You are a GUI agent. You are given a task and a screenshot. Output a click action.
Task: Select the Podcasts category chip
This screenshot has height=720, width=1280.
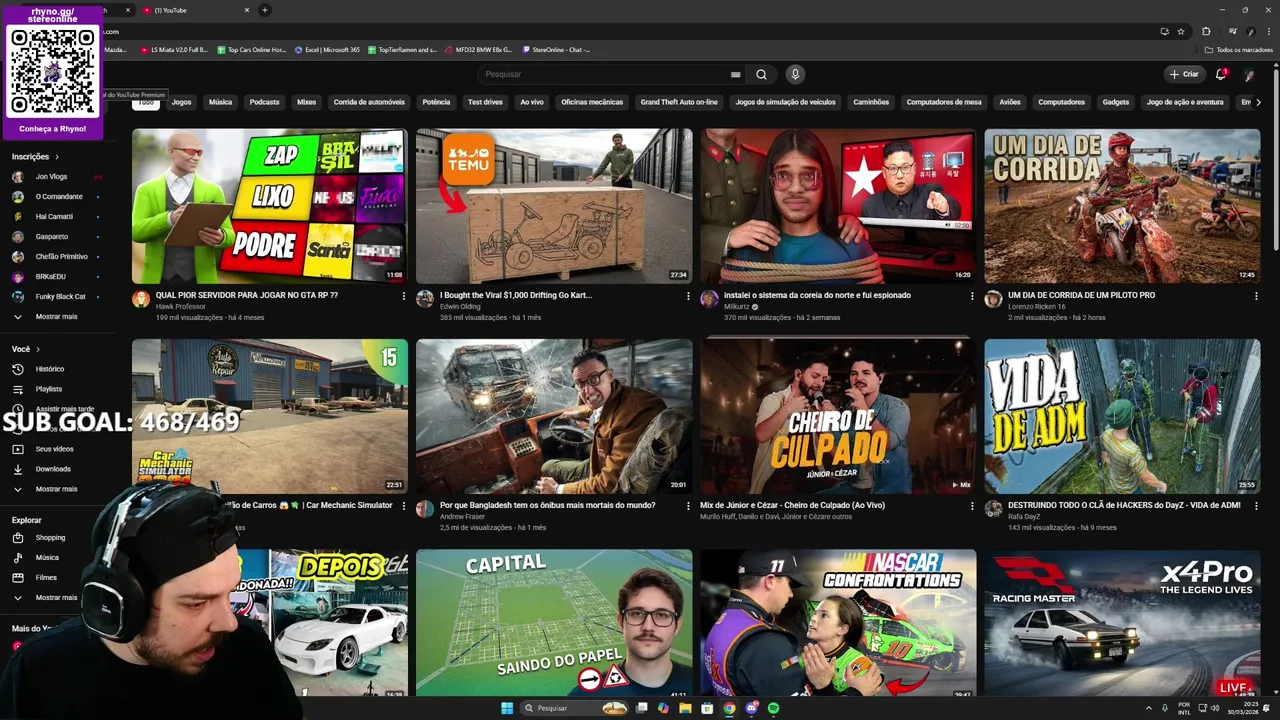coord(264,102)
